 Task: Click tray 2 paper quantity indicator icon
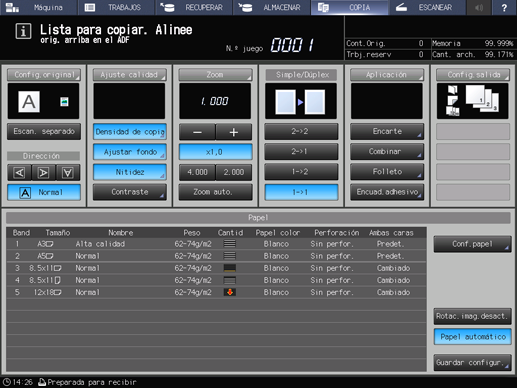point(230,256)
